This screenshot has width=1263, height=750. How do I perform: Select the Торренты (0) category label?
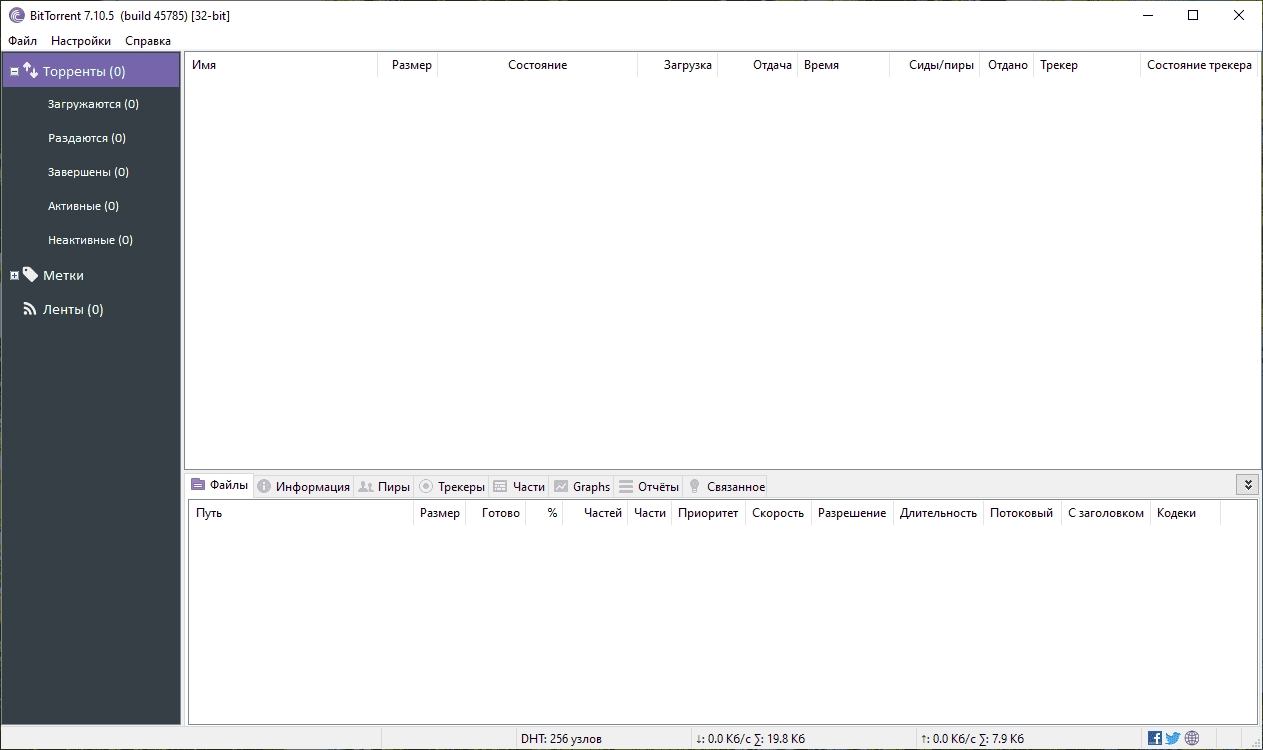(x=84, y=72)
